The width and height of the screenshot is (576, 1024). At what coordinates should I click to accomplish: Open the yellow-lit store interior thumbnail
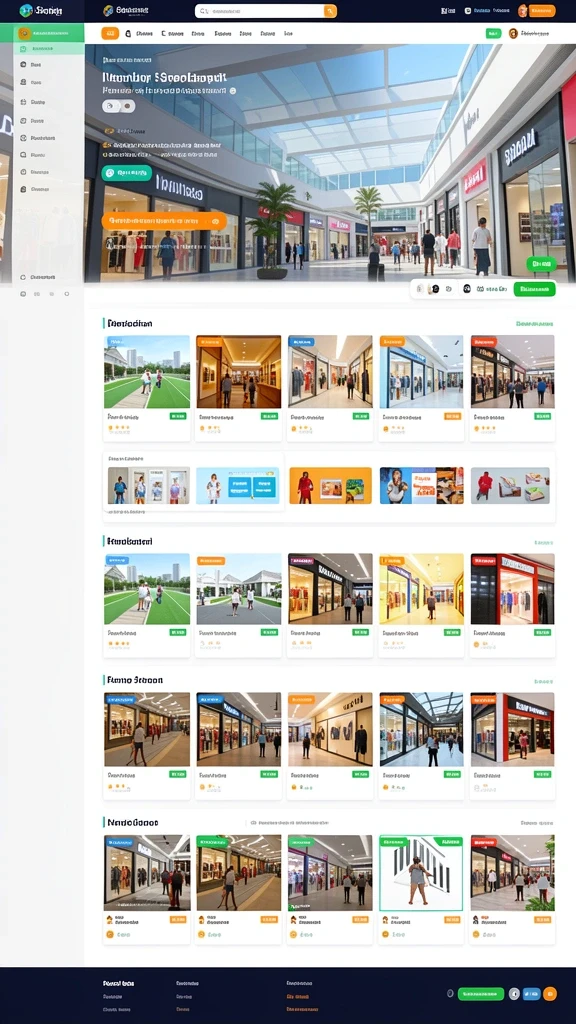[421, 589]
